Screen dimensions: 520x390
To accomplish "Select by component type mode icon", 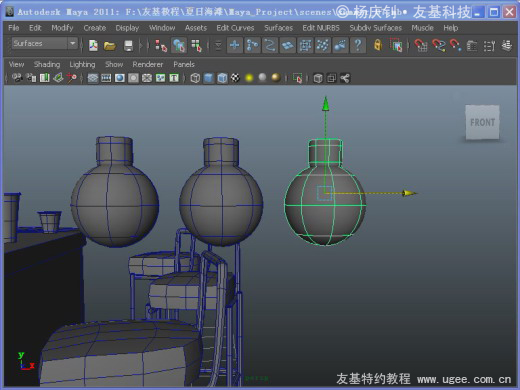I will pyautogui.click(x=197, y=46).
